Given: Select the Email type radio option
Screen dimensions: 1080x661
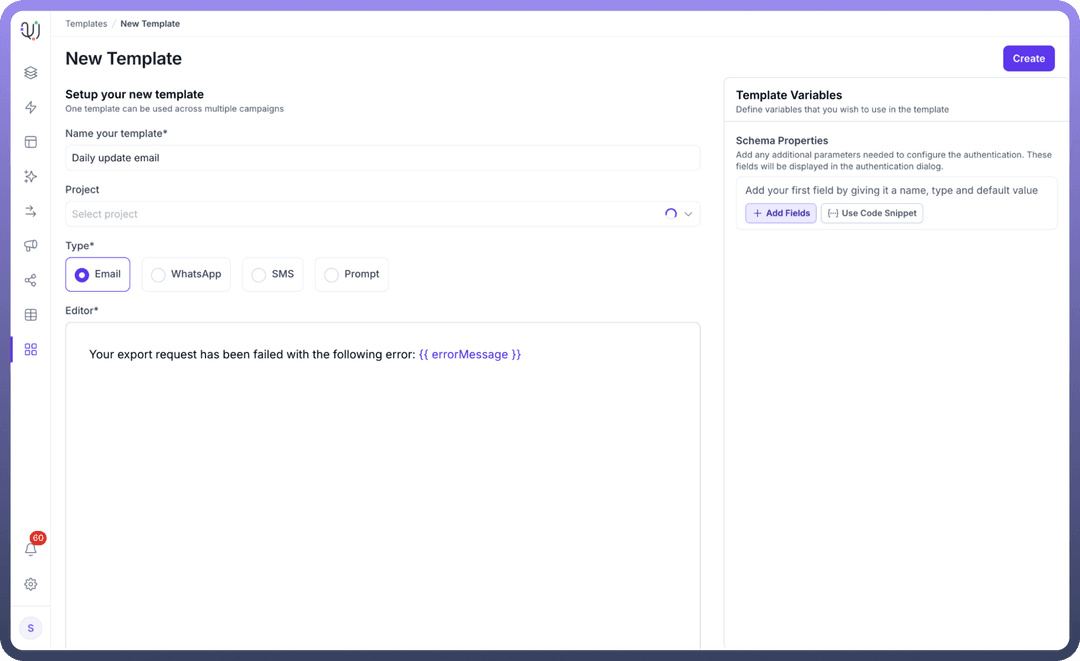Looking at the screenshot, I should tap(98, 274).
